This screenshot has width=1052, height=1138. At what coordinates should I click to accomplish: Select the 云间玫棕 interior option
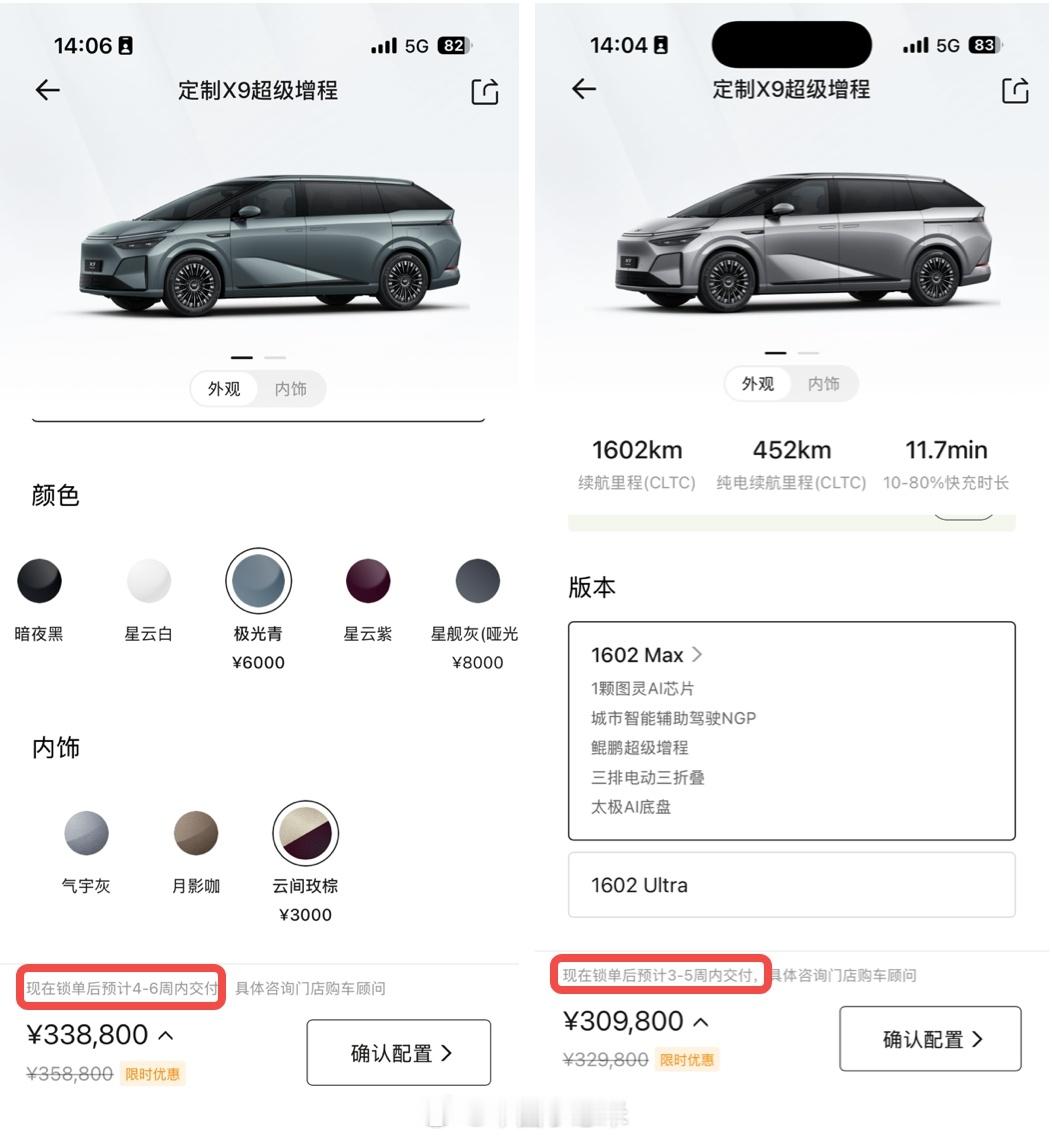[305, 832]
